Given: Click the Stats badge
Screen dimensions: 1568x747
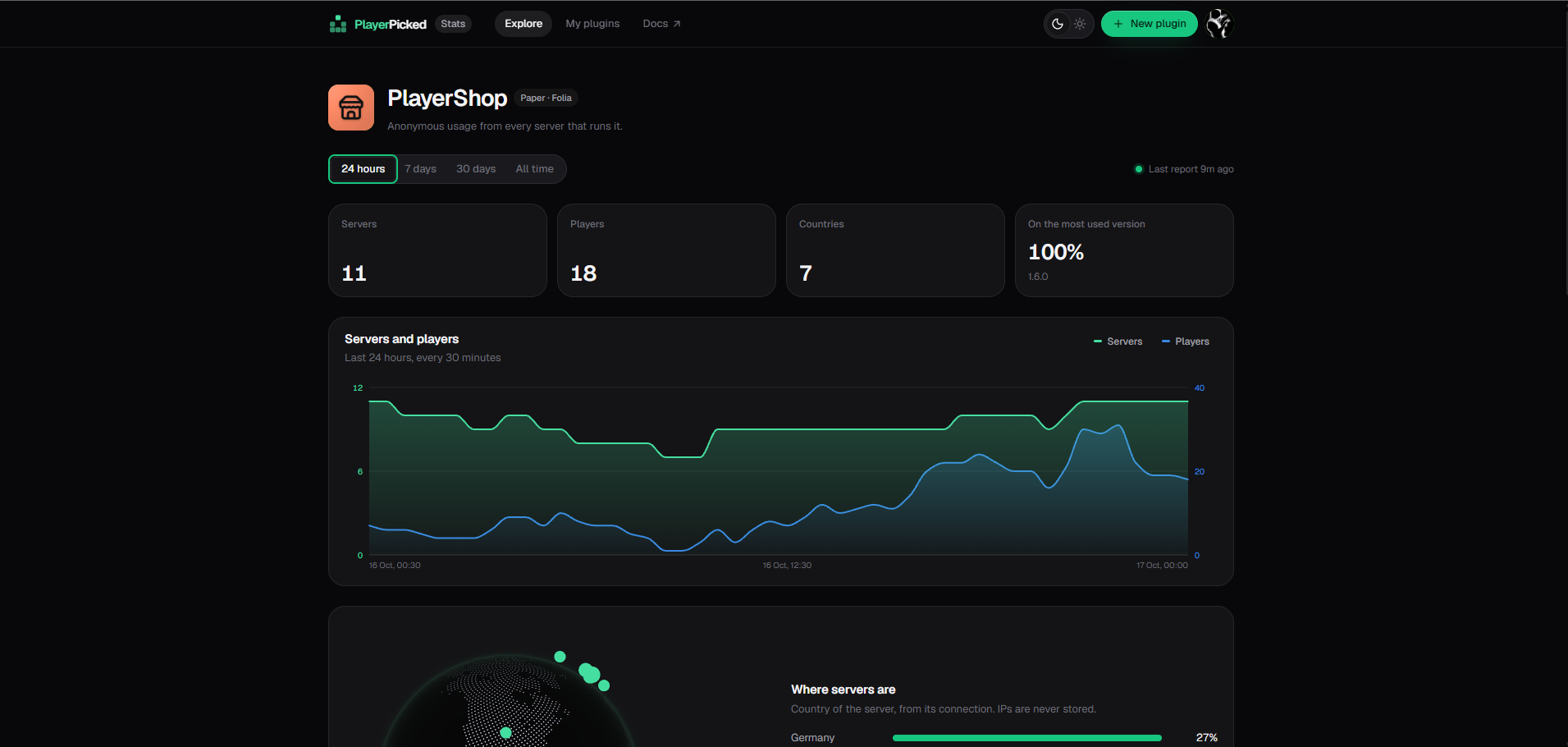Looking at the screenshot, I should pyautogui.click(x=453, y=24).
